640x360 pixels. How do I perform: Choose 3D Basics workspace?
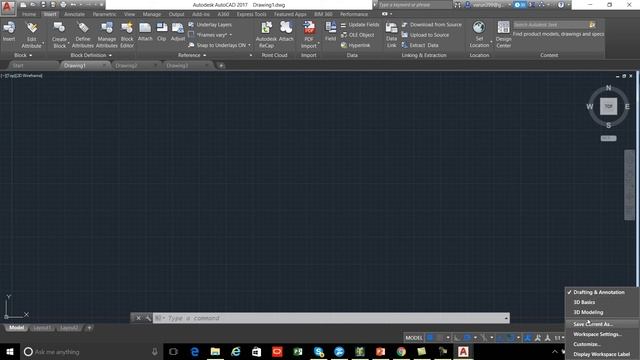[x=584, y=302]
